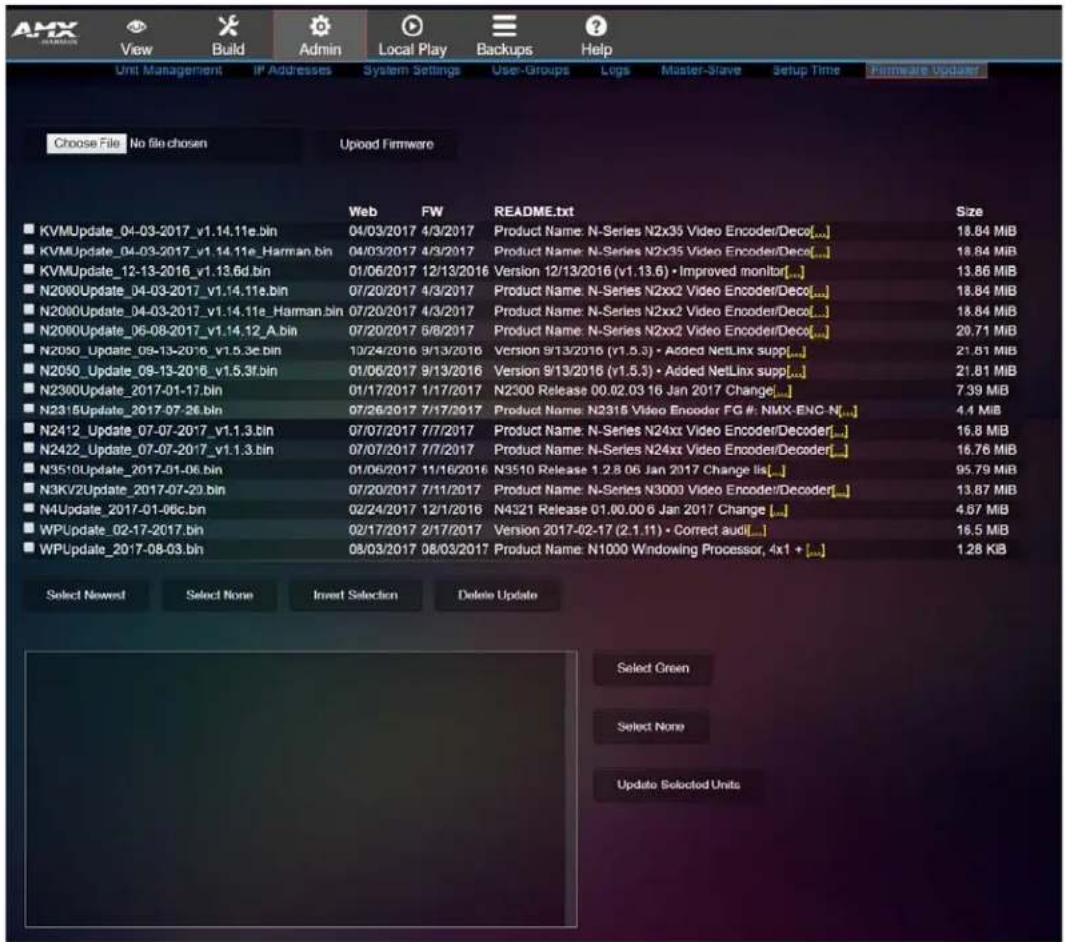Check the KVMUpdate_04-03-2017_v1.14.11e.bin checkbox

click(x=29, y=230)
